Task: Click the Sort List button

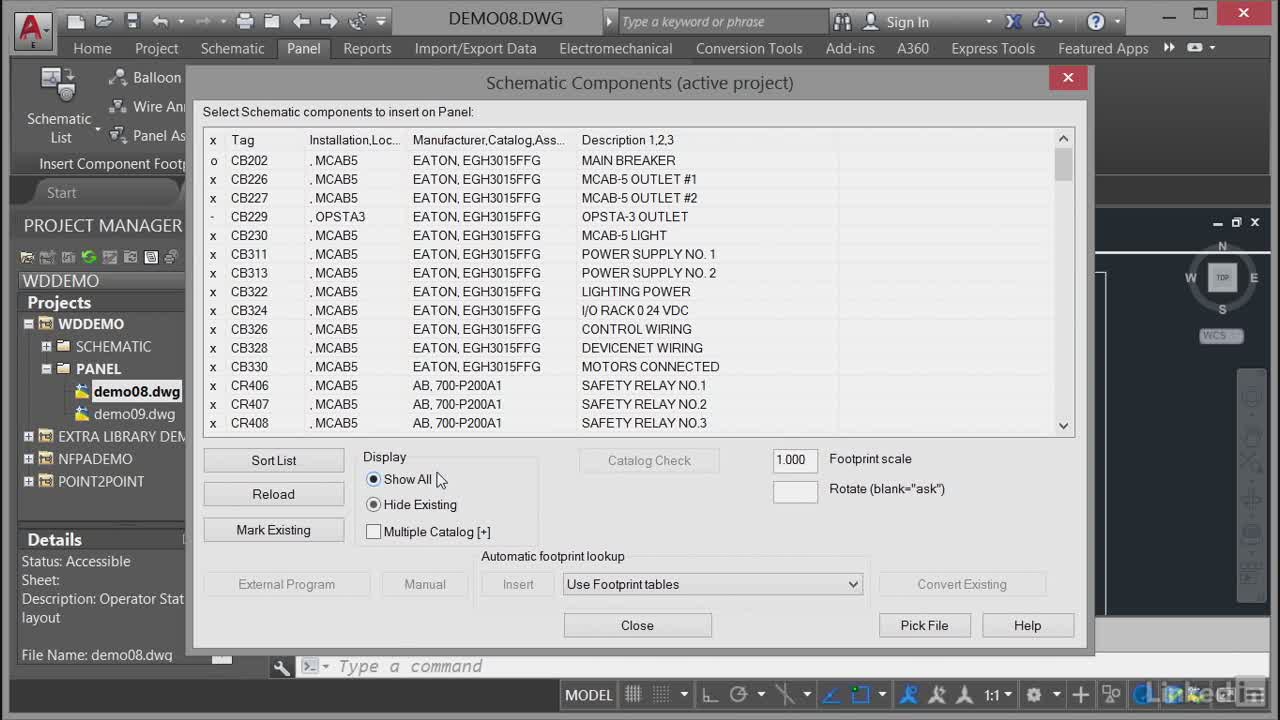Action: (x=273, y=460)
